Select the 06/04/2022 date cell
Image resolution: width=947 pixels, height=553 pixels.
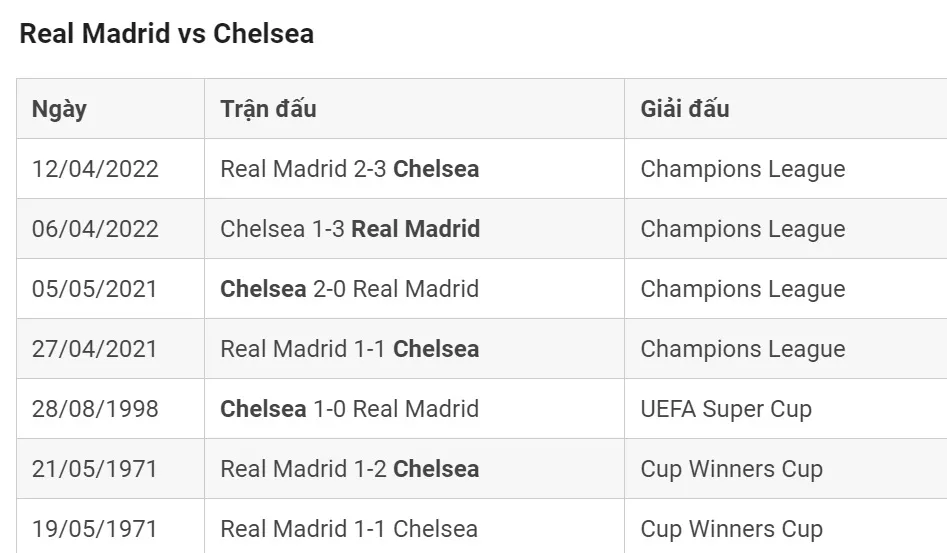coord(95,229)
